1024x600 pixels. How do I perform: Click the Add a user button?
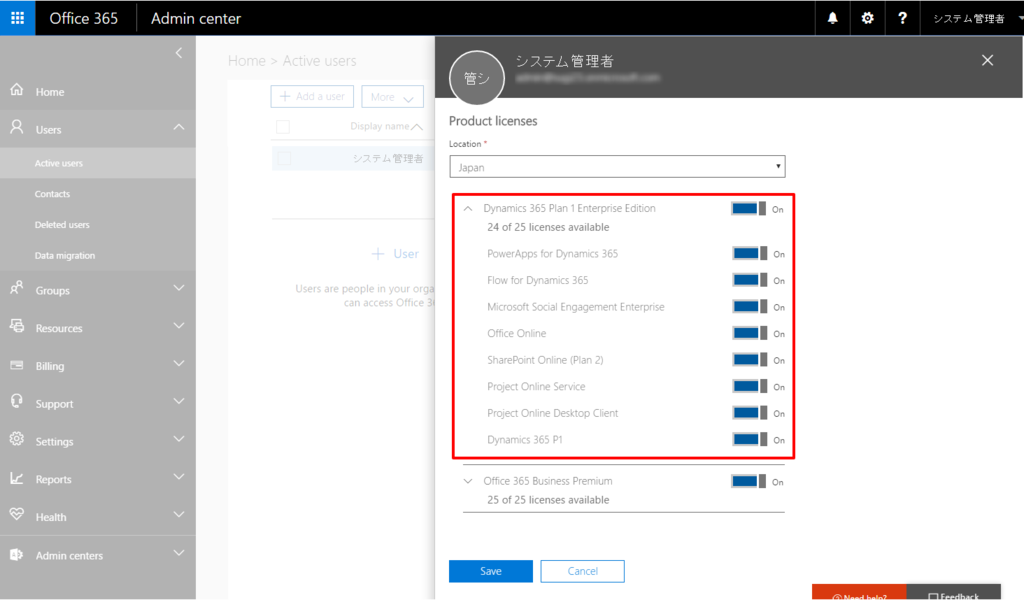coord(312,97)
